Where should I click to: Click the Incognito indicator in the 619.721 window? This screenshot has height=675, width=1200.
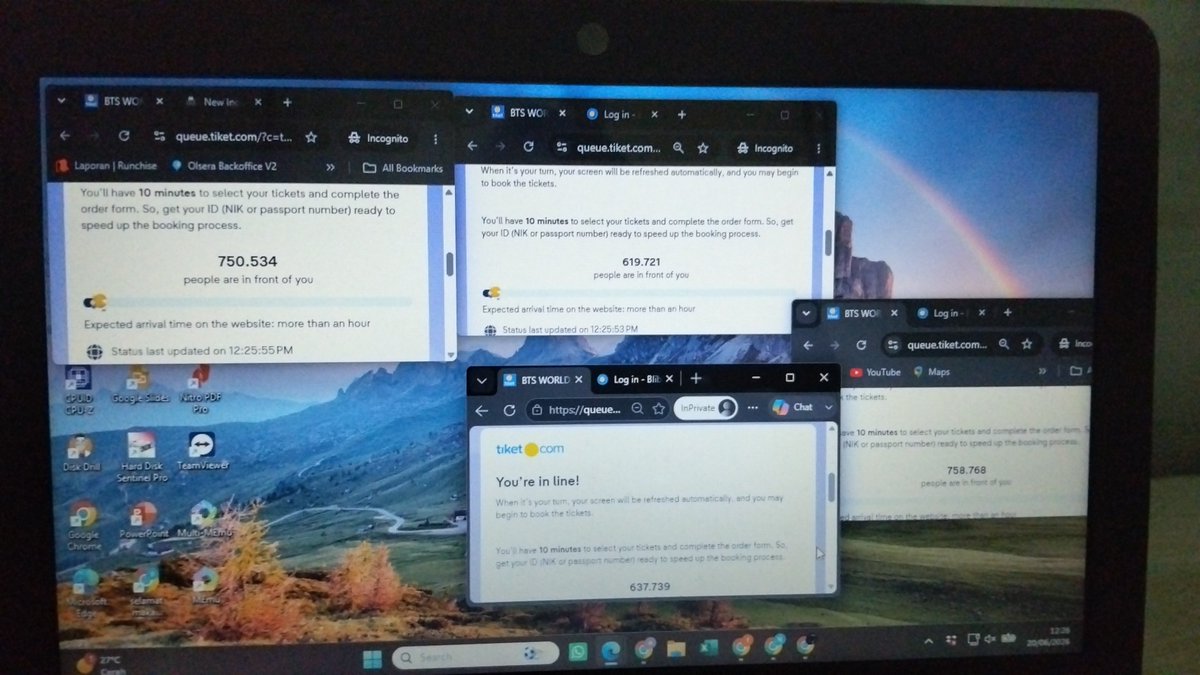(764, 148)
